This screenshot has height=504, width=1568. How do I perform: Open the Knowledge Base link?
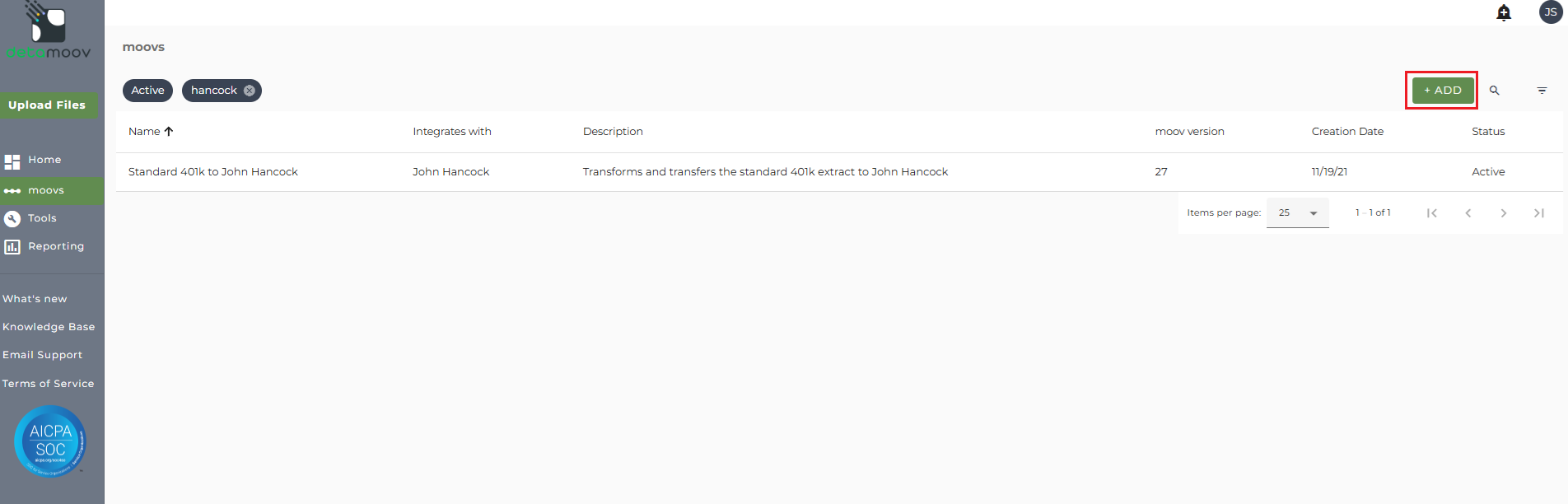click(x=49, y=327)
